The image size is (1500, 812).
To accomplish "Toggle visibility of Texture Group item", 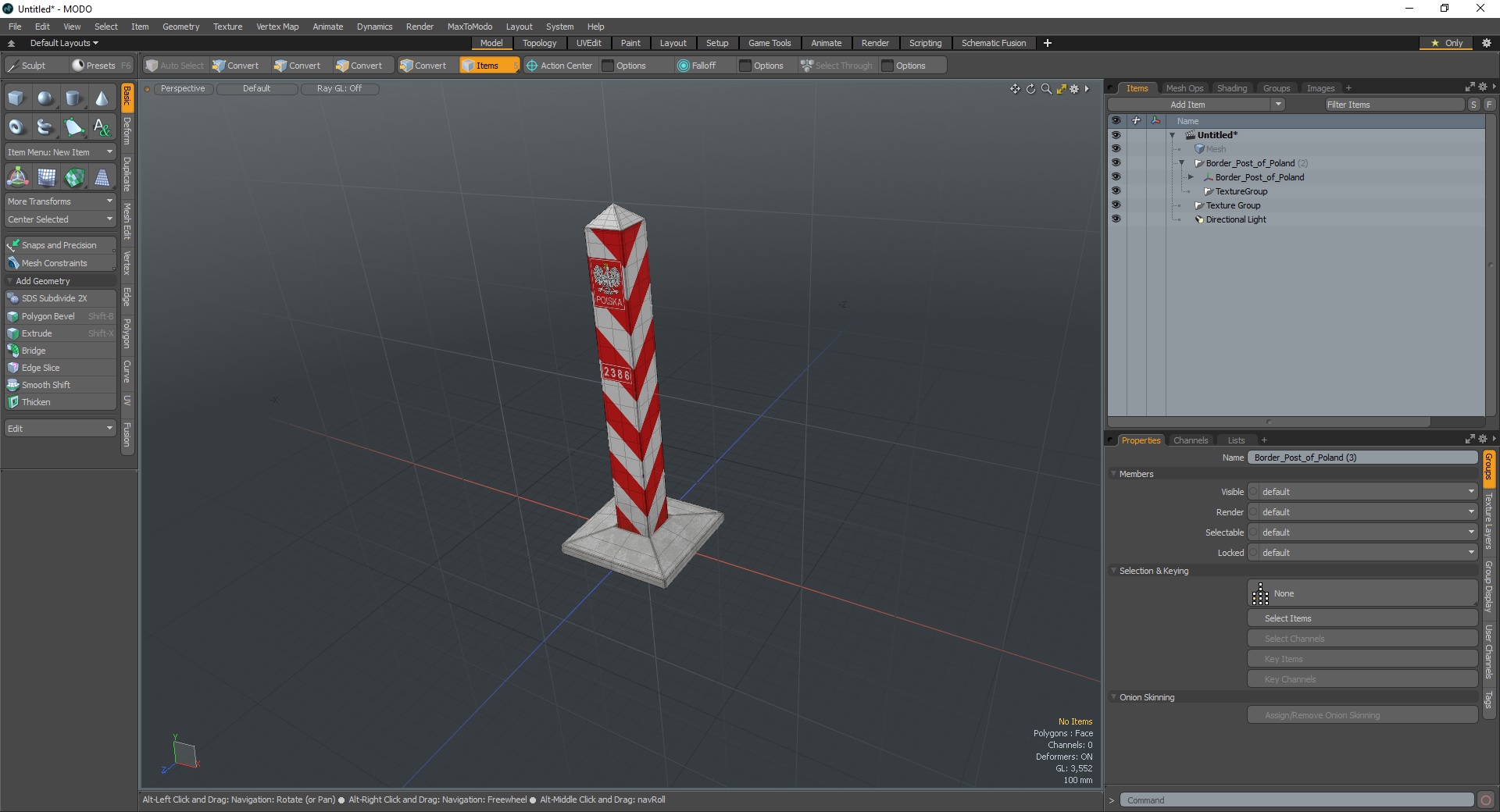I will [1116, 205].
